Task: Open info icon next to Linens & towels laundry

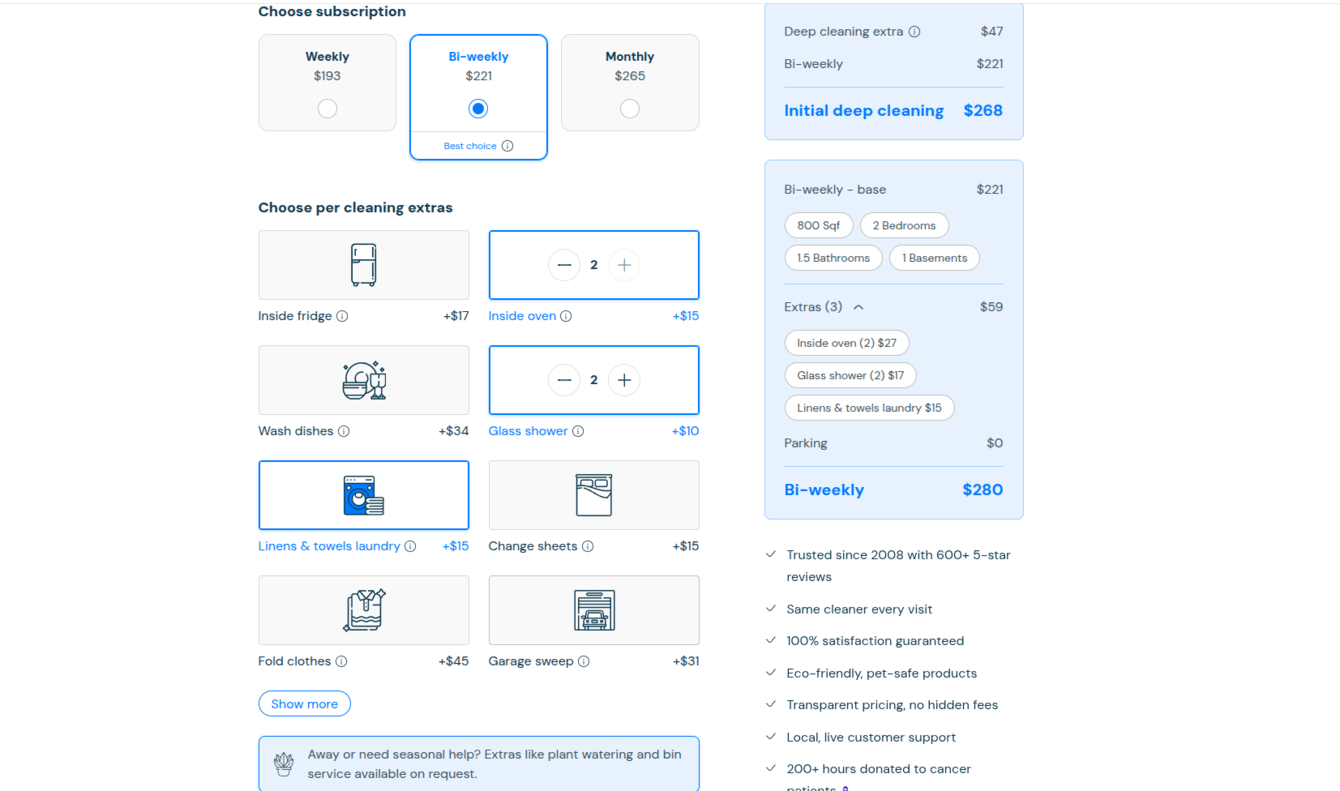Action: tap(410, 546)
